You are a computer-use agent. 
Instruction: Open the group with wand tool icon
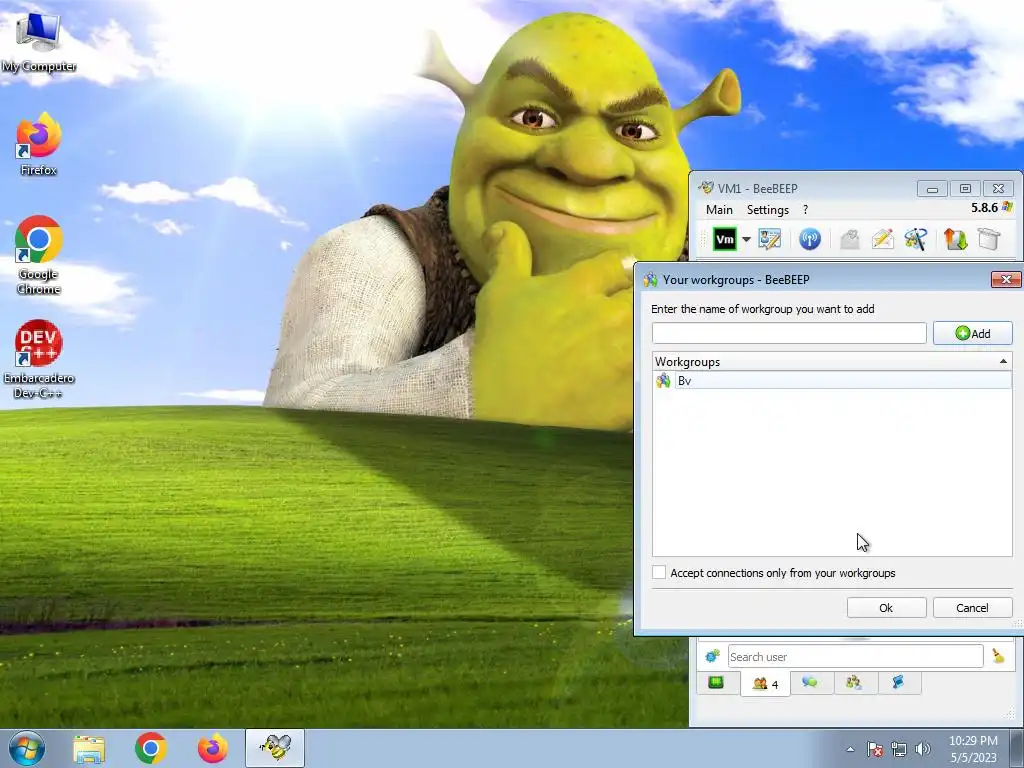[916, 239]
